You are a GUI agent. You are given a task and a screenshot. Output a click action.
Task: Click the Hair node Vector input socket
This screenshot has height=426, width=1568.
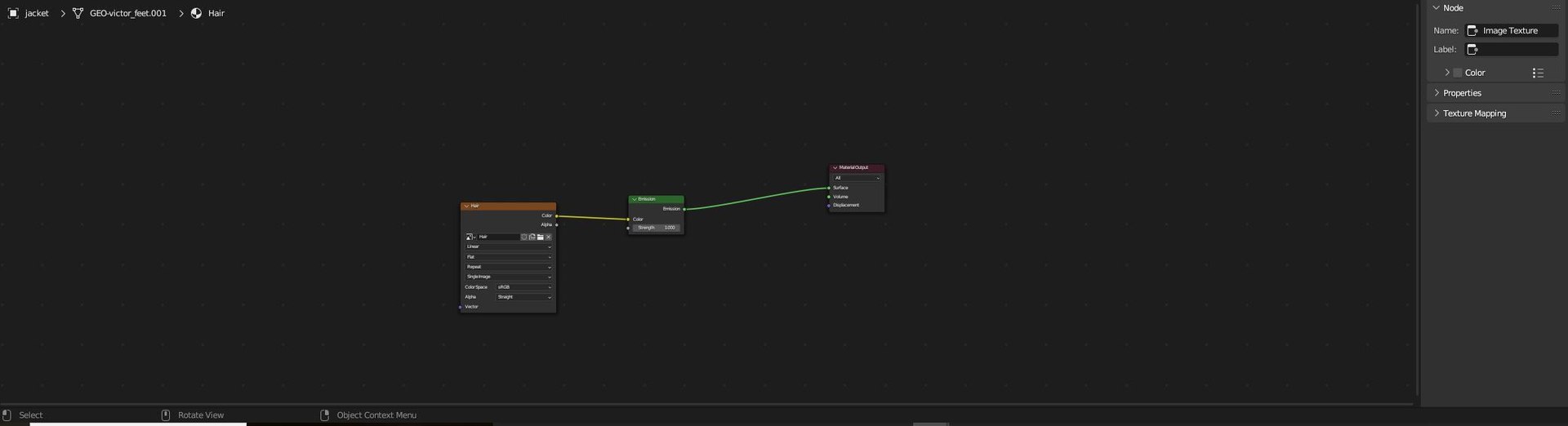[x=461, y=307]
